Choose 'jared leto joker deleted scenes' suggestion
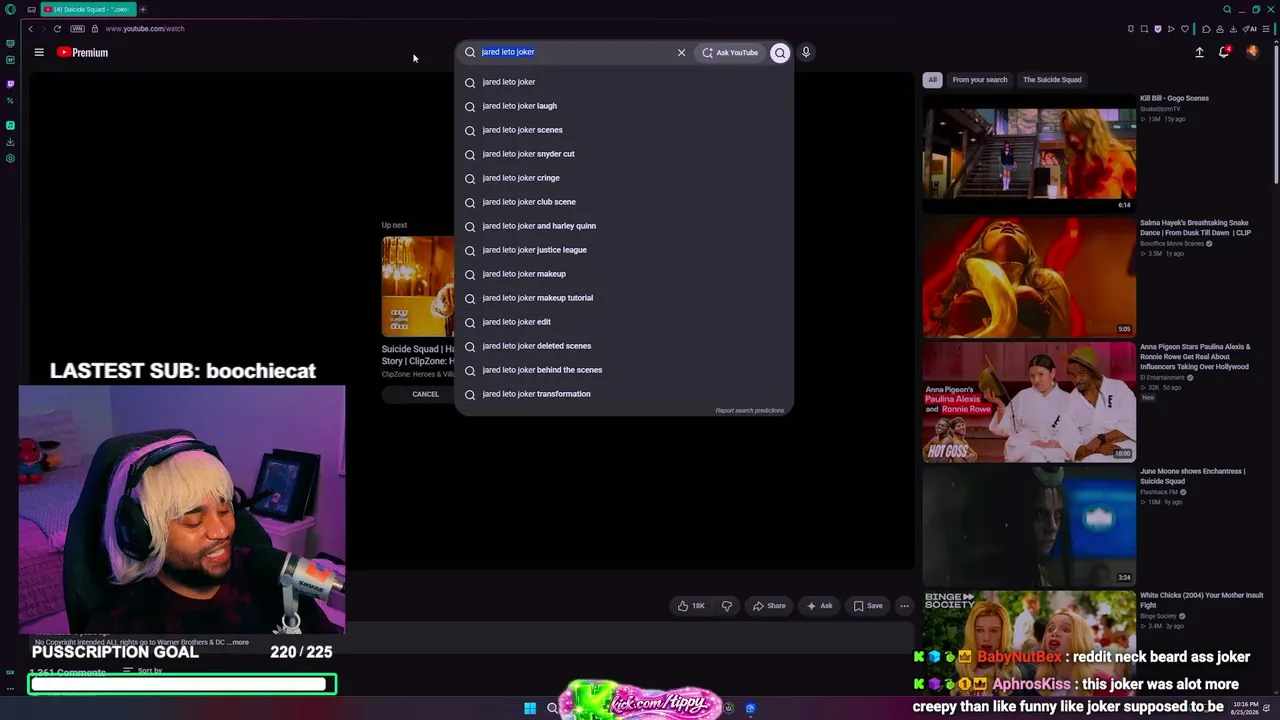1280x720 pixels. coord(624,346)
